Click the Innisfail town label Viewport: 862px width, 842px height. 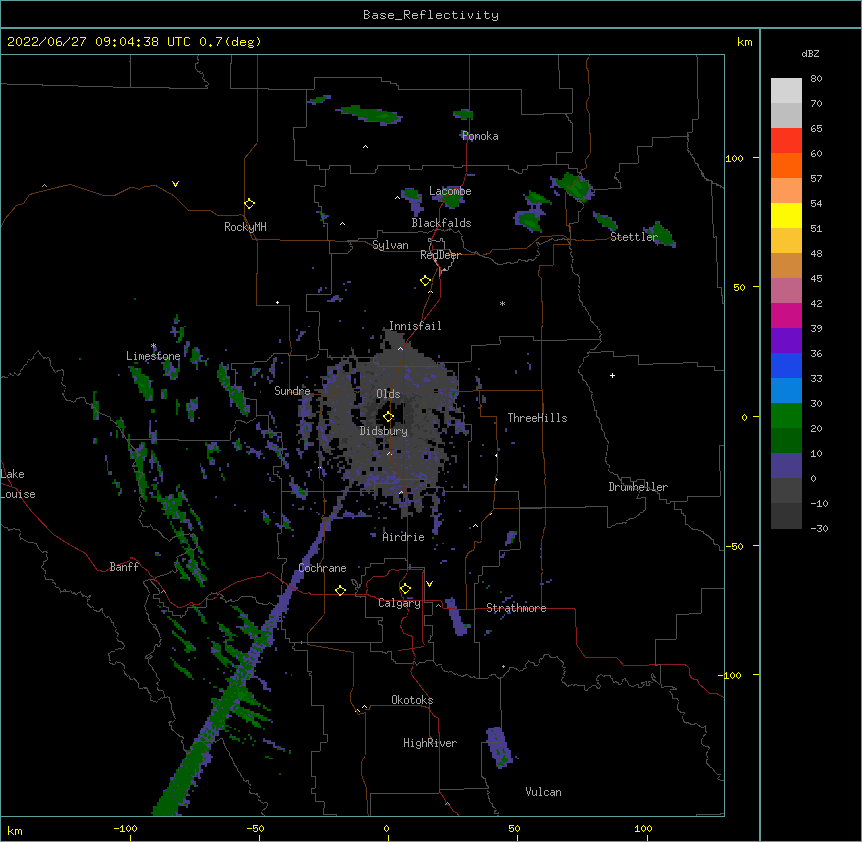click(x=415, y=326)
